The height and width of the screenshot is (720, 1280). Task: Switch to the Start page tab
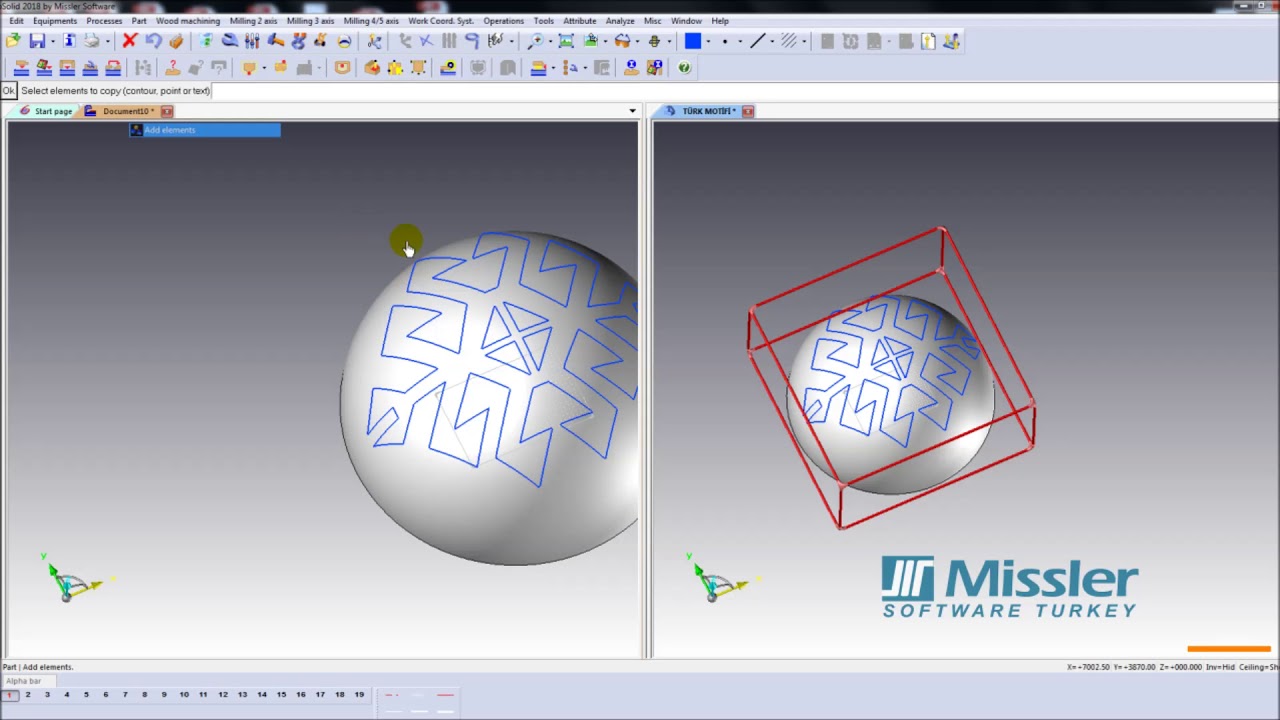pyautogui.click(x=46, y=111)
